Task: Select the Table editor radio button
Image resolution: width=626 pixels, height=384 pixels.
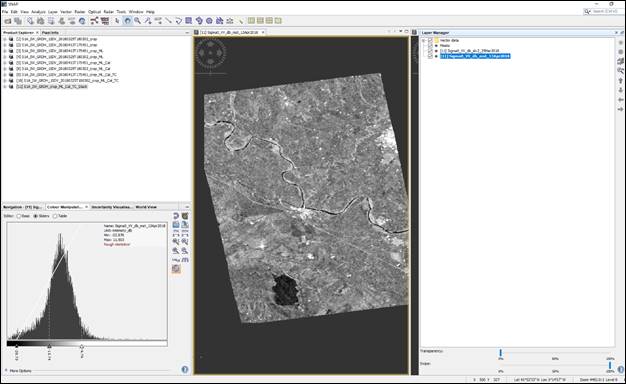Action: (55, 216)
